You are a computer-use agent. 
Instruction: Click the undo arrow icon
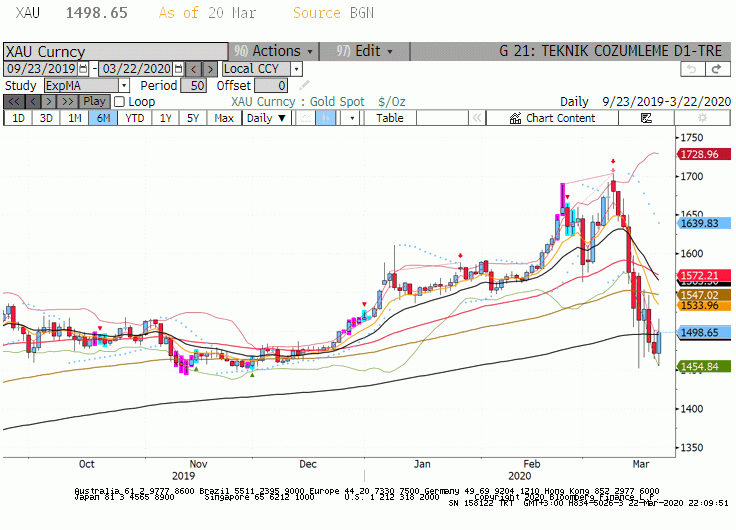tap(692, 69)
